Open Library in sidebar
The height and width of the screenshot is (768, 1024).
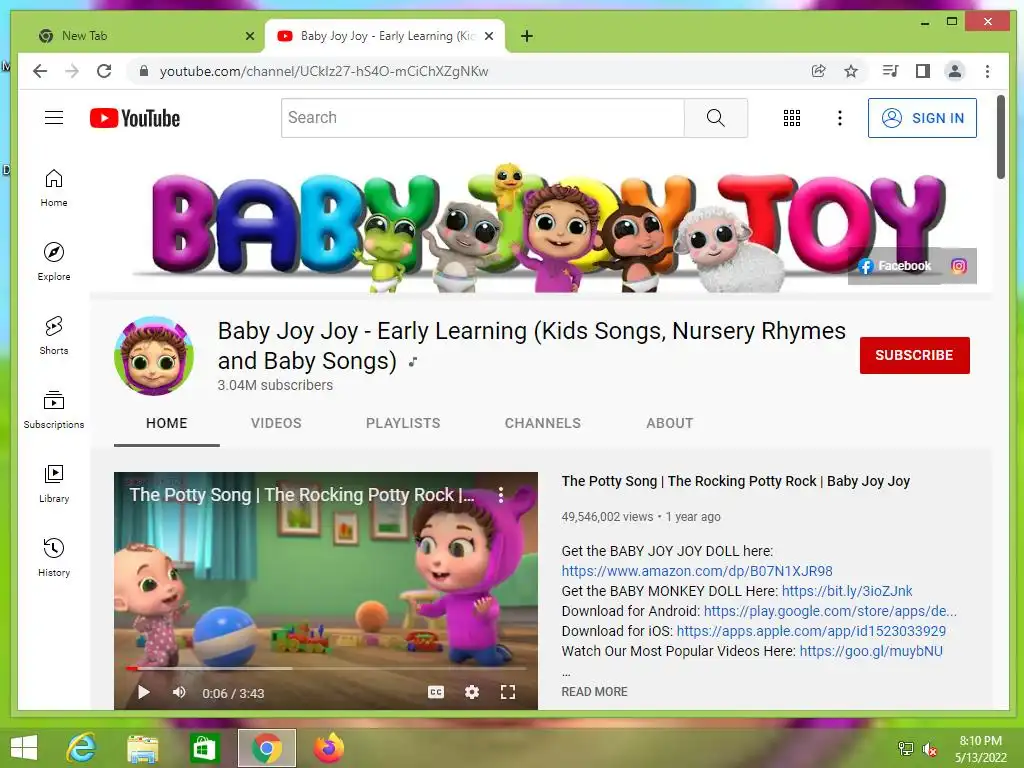(x=54, y=483)
